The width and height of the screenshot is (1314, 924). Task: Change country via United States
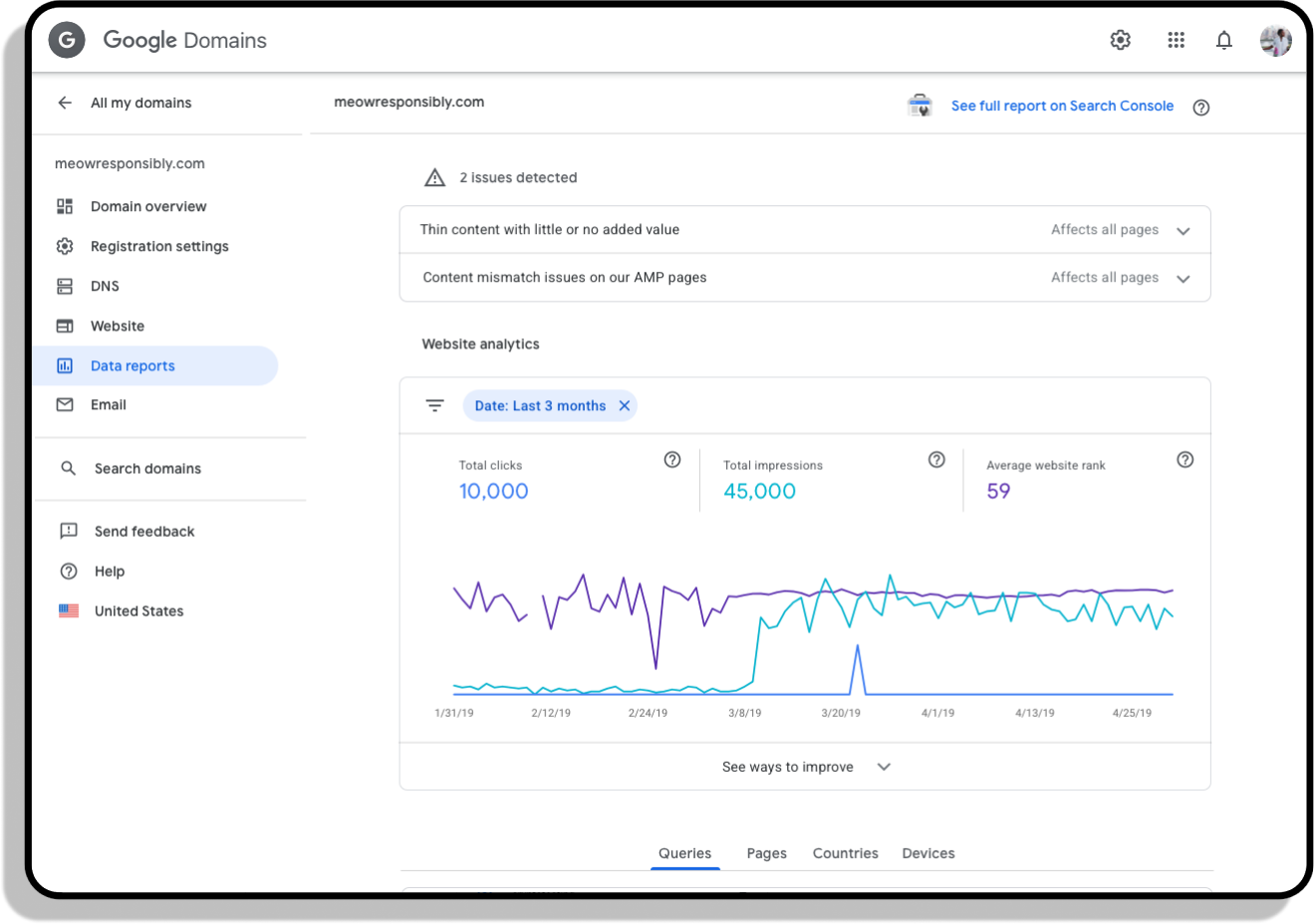(138, 610)
